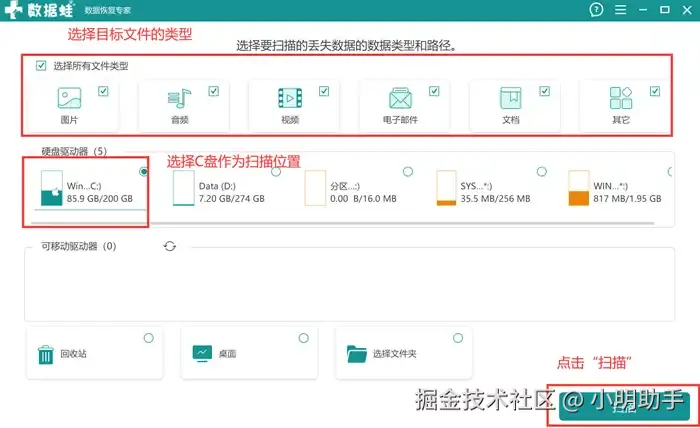Screen dimensions: 700x428
Task: Select the 回收站 radio button
Action: 149,338
